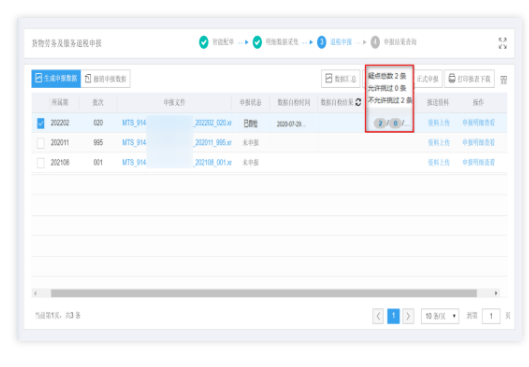Check the checkbox for row 202011
Screen dimensions: 529x367
pyautogui.click(x=40, y=143)
